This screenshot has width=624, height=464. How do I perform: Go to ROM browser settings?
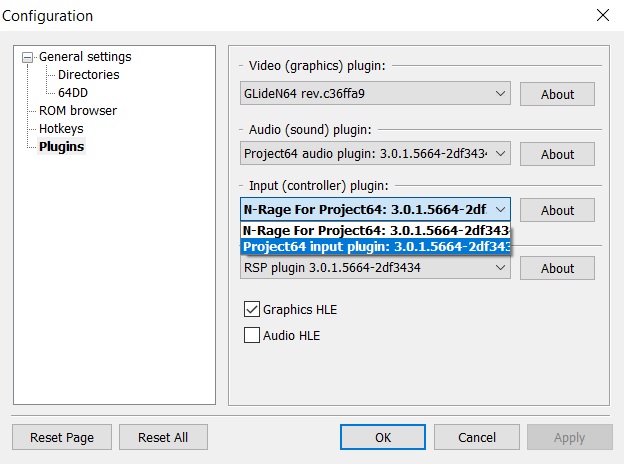click(78, 111)
